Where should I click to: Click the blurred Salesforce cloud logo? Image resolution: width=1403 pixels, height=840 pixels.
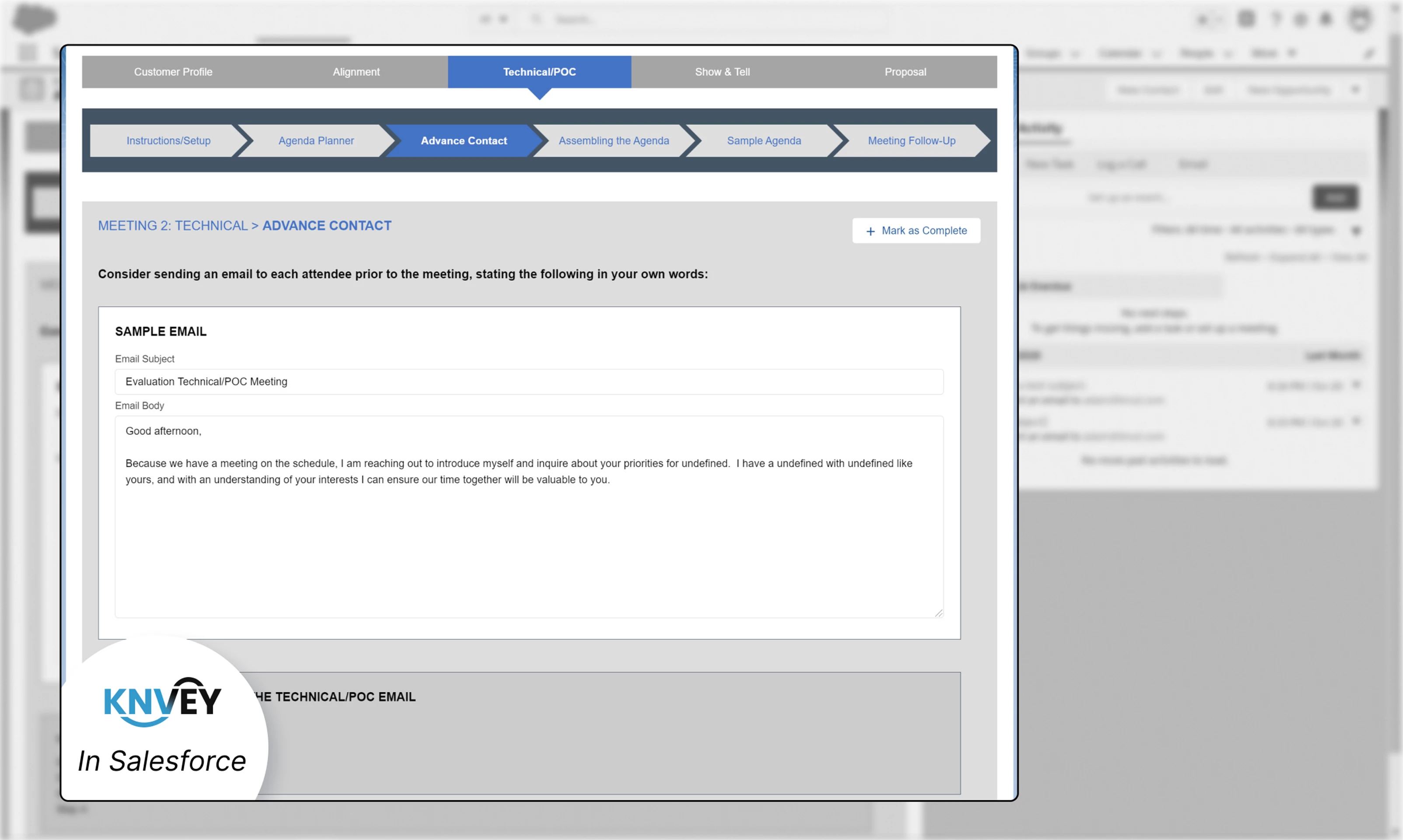[34, 18]
